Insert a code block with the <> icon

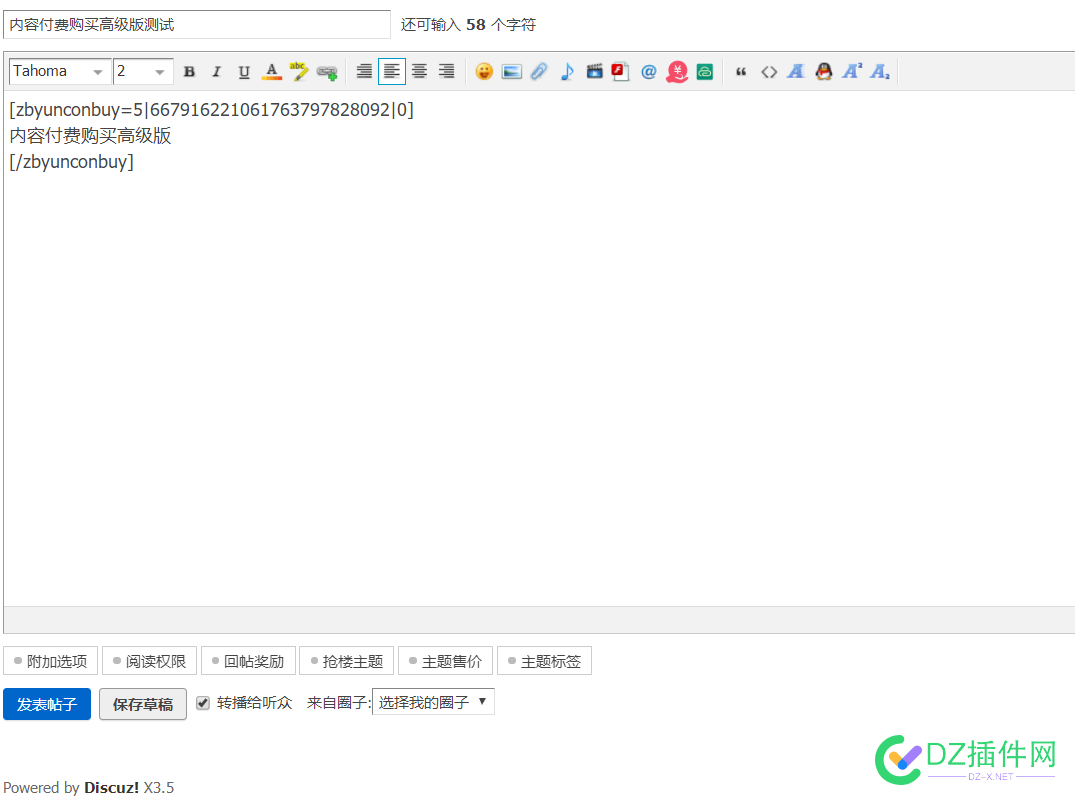tap(769, 71)
